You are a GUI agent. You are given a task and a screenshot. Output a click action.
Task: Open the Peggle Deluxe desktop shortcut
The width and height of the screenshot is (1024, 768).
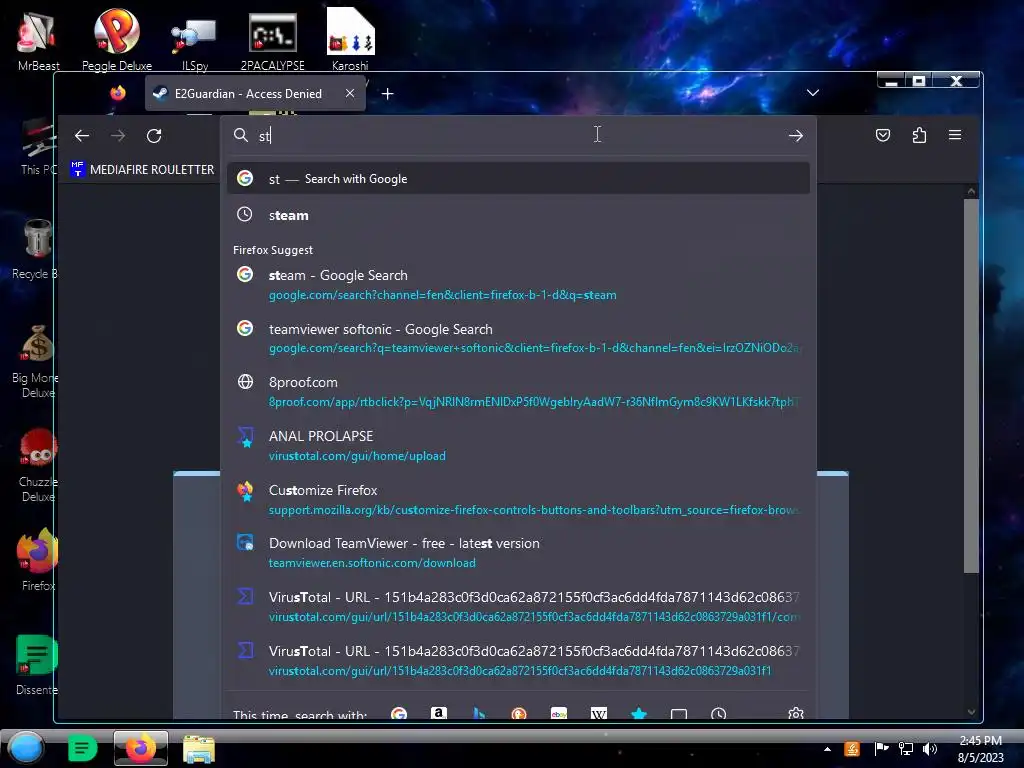click(x=117, y=40)
